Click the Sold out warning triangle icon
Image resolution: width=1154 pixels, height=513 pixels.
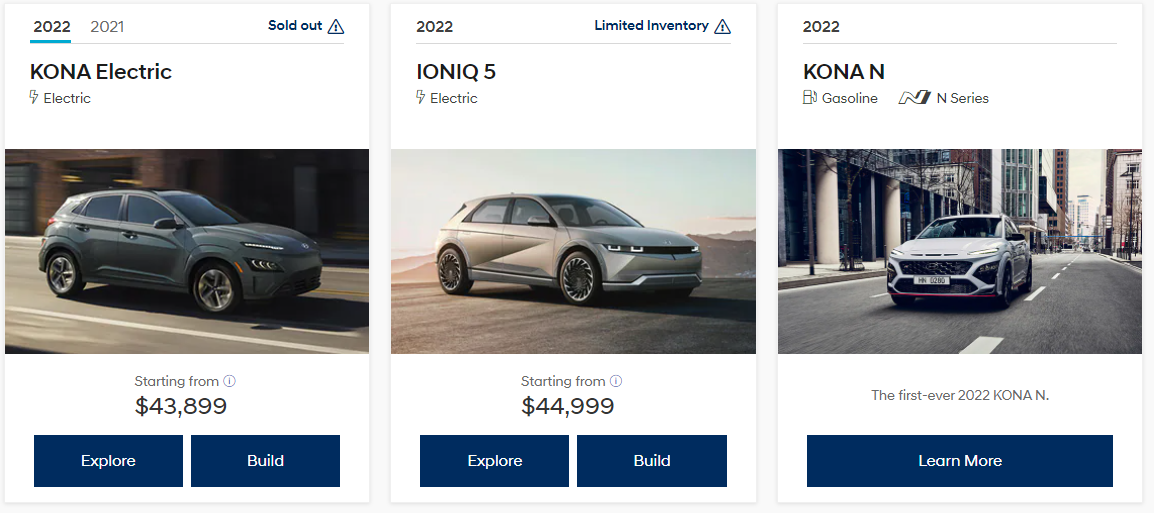[x=336, y=27]
